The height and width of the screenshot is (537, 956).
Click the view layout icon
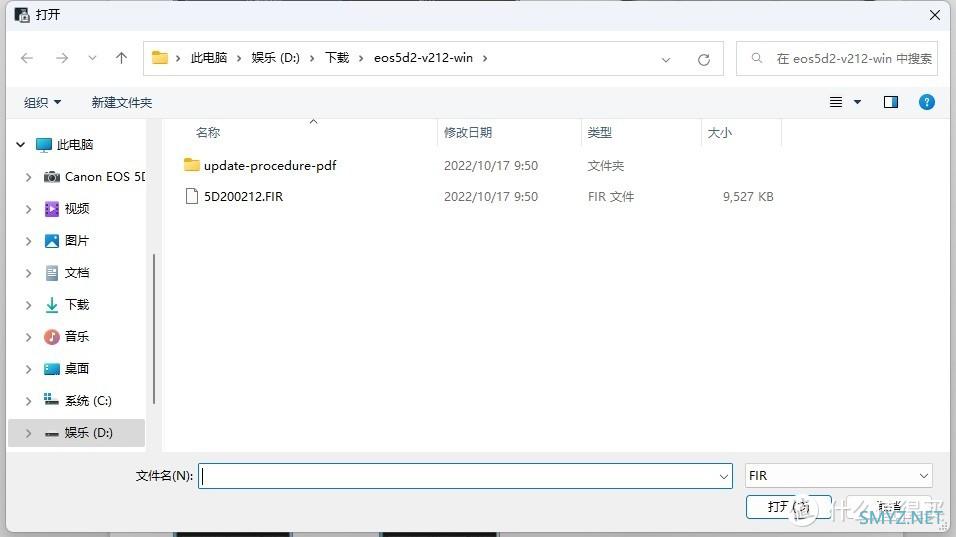pos(836,102)
